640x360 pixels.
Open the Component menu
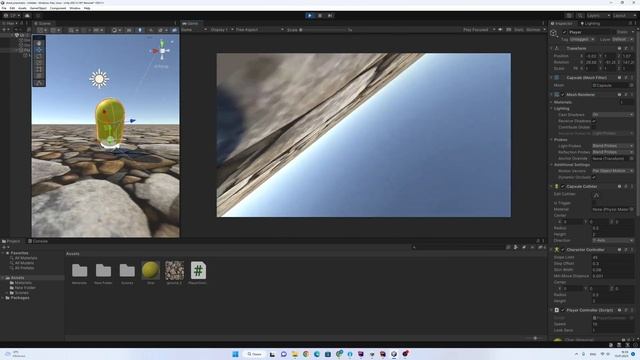(x=58, y=8)
